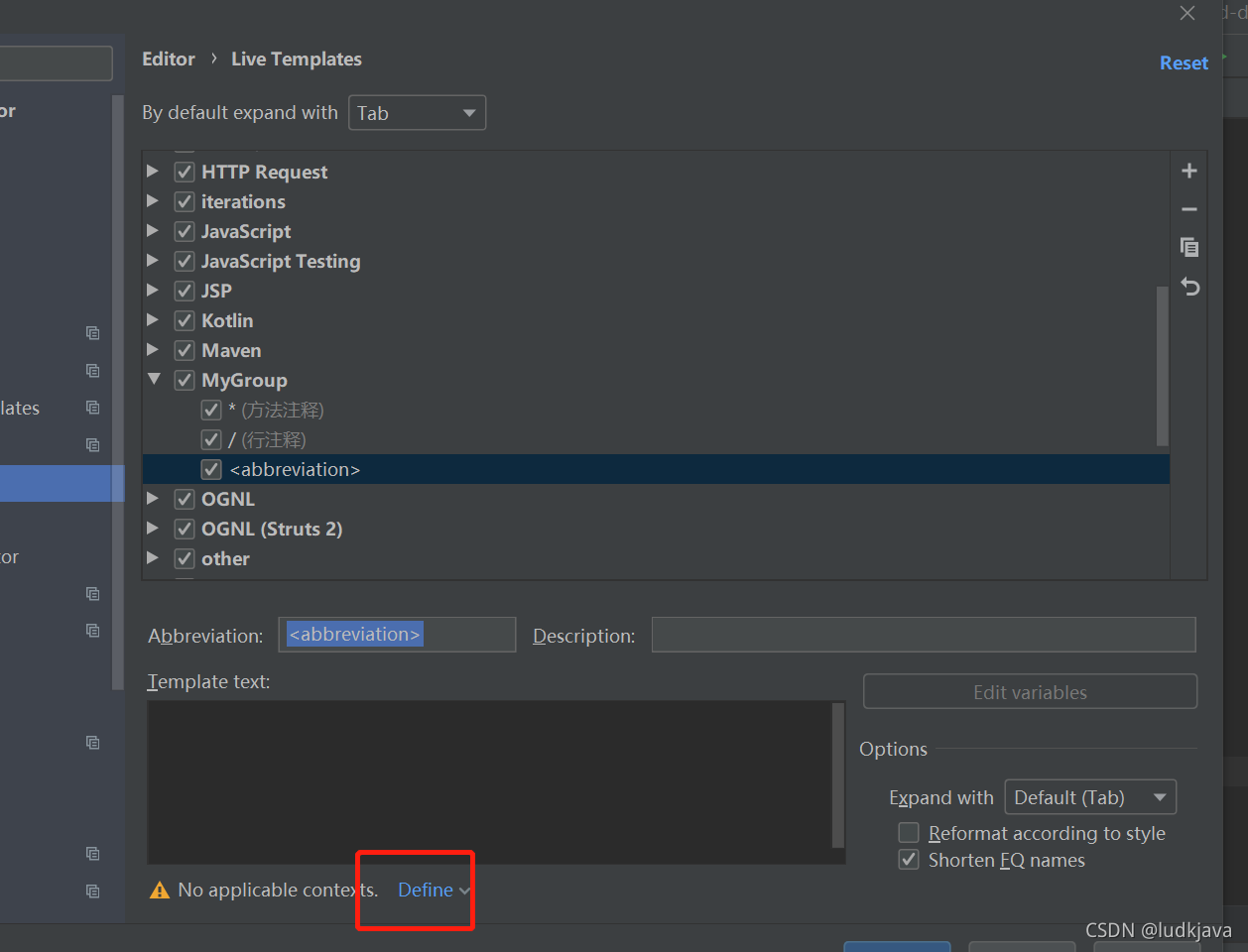Click the settings search field at top left
Screen dimensions: 1248x952
coord(56,63)
